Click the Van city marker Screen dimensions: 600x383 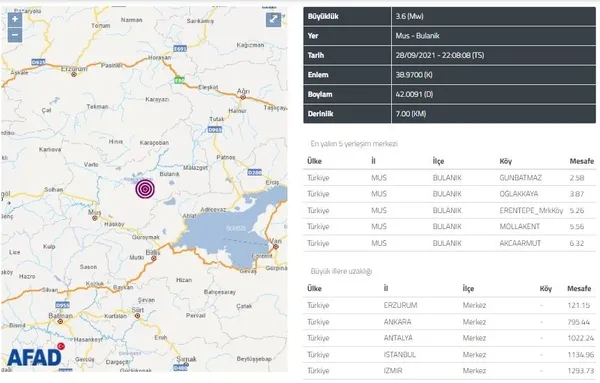276,247
